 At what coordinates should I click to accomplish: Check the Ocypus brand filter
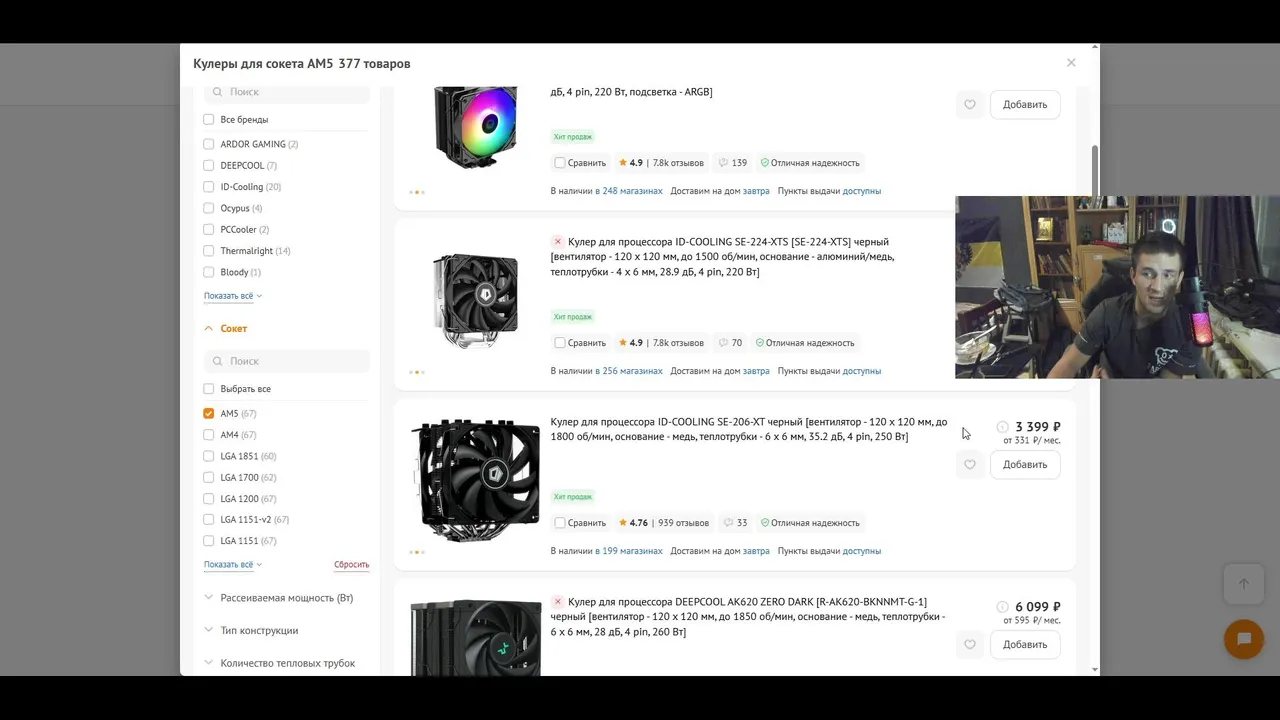click(x=209, y=208)
